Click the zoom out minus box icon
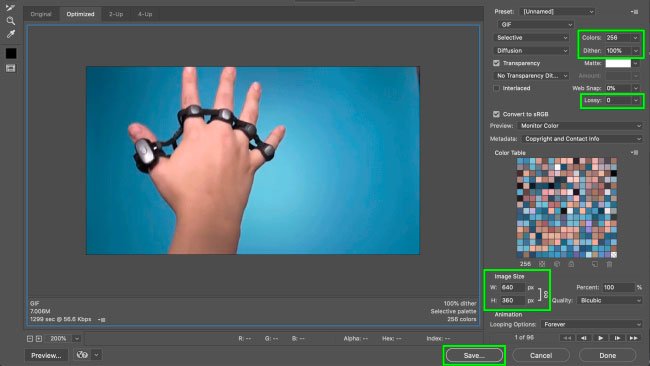 (x=30, y=339)
